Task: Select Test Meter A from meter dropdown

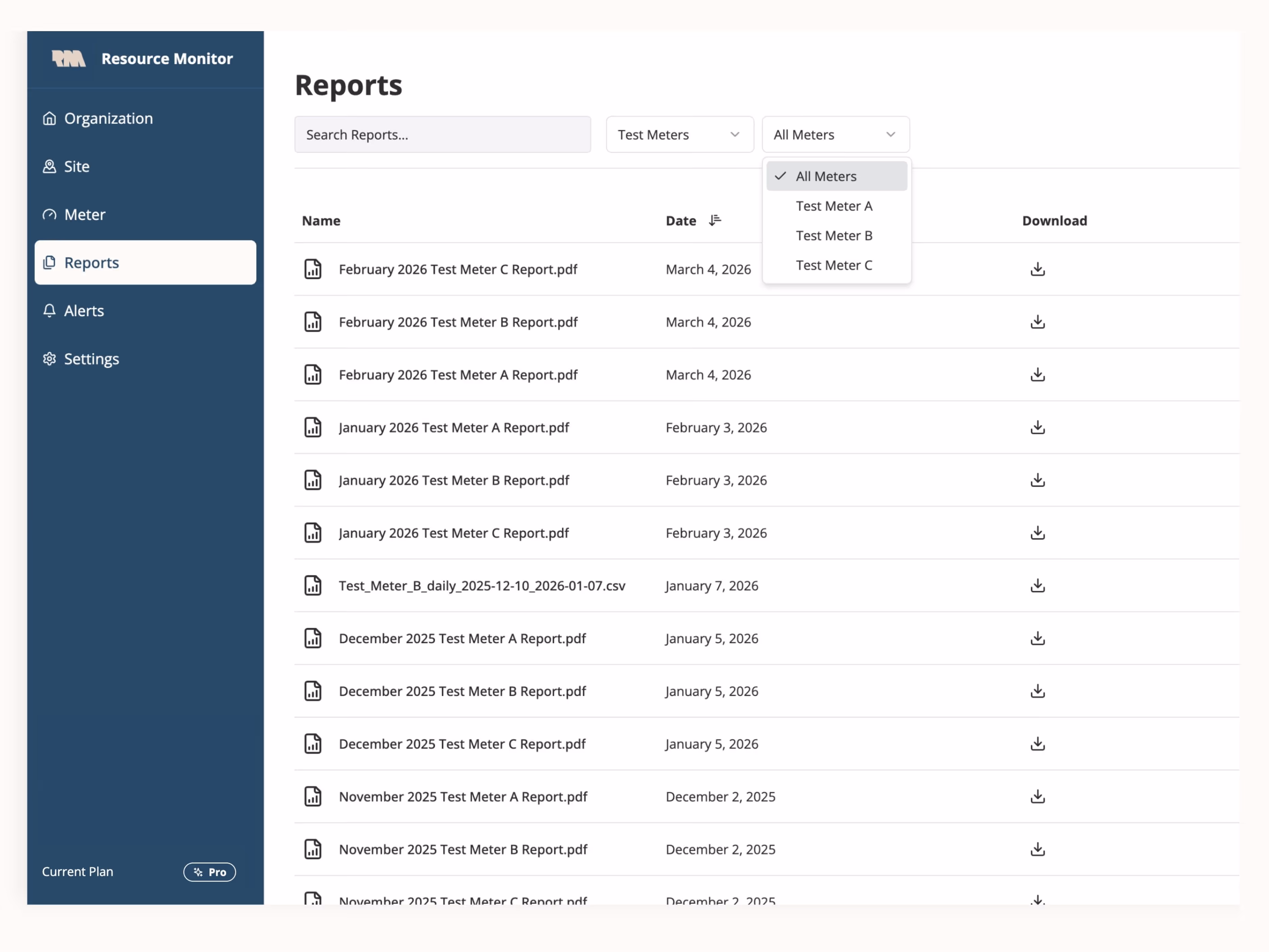Action: point(834,206)
